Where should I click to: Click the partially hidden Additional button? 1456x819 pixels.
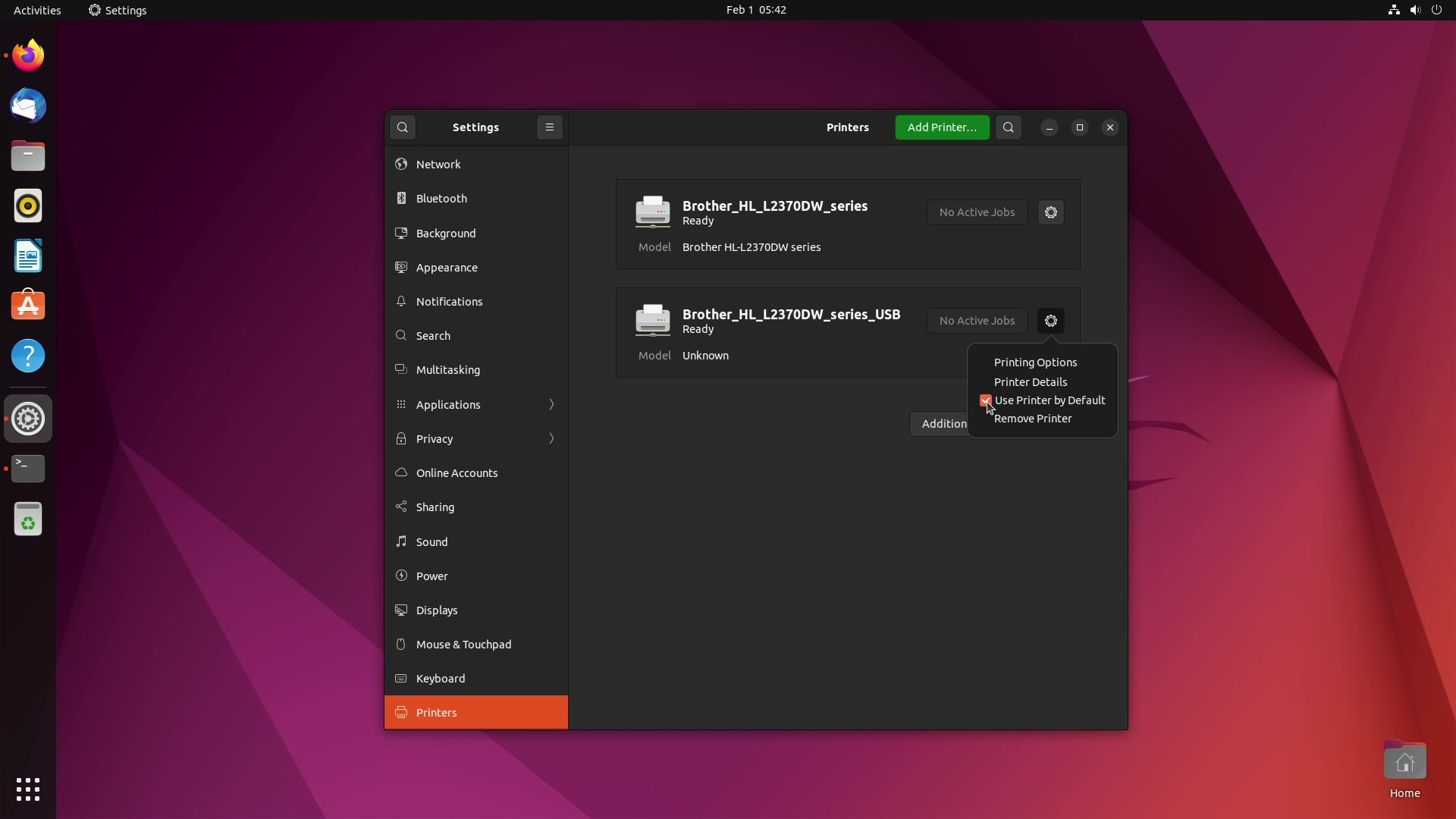pyautogui.click(x=939, y=424)
